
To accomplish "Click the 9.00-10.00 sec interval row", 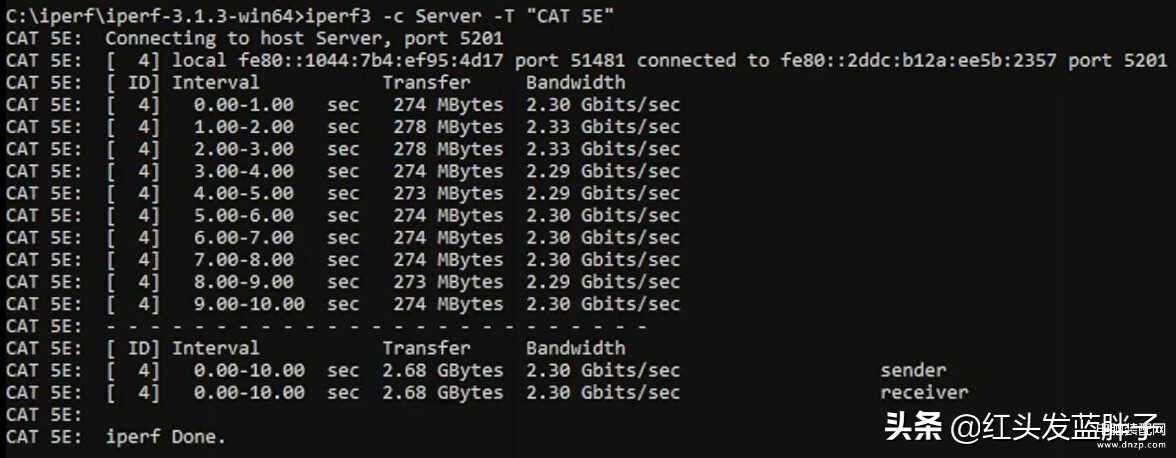I will [343, 304].
